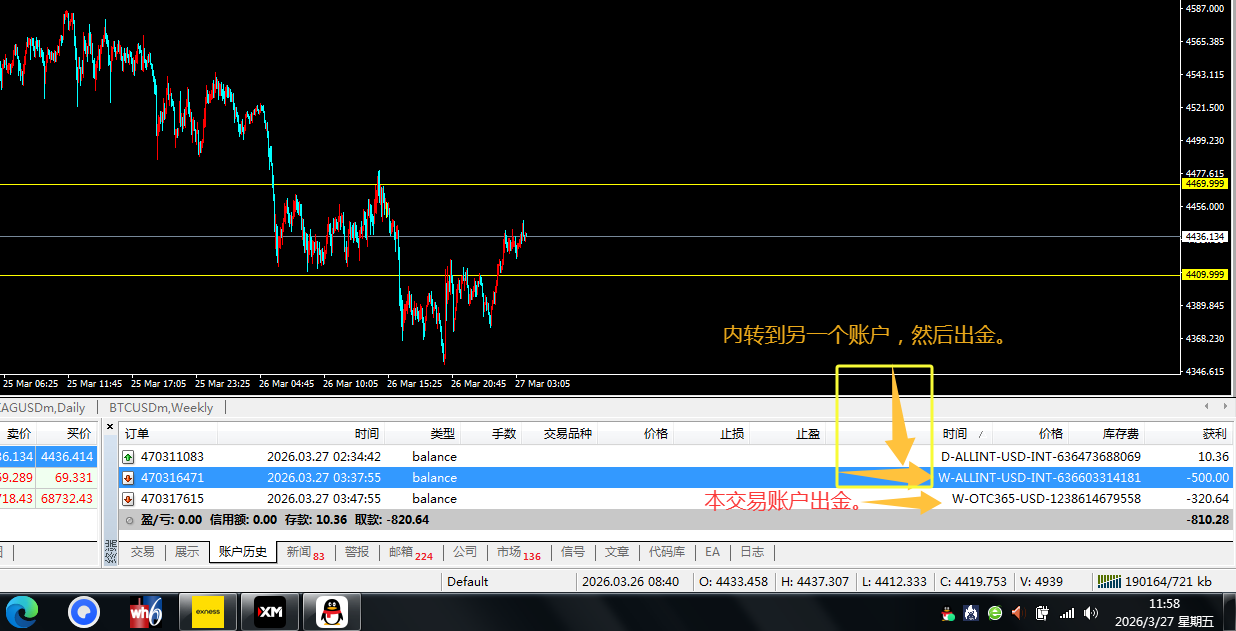Image resolution: width=1236 pixels, height=631 pixels.
Task: Click the system tray volume speaker icon
Action: tap(1090, 612)
